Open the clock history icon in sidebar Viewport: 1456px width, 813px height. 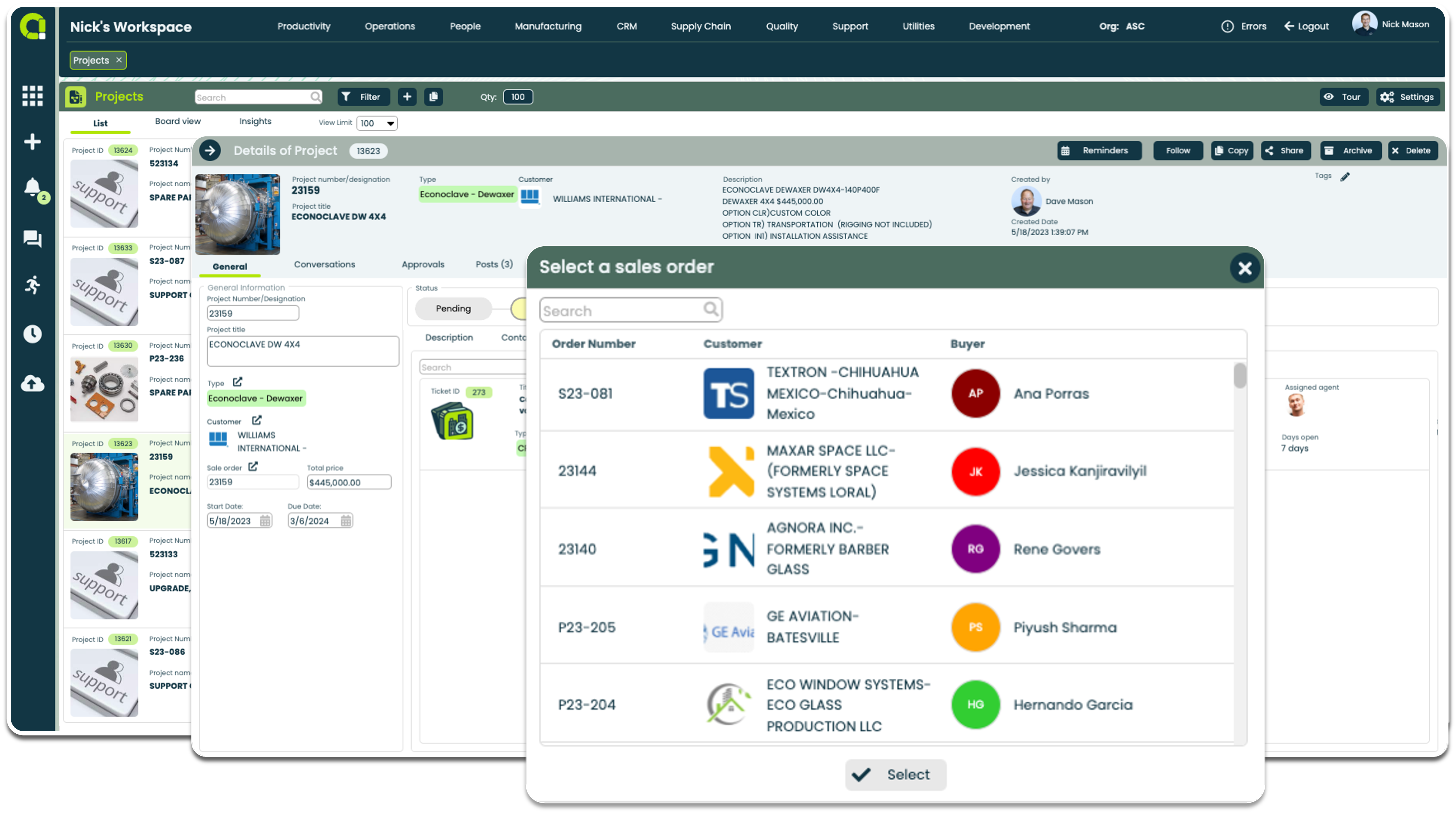click(x=32, y=334)
